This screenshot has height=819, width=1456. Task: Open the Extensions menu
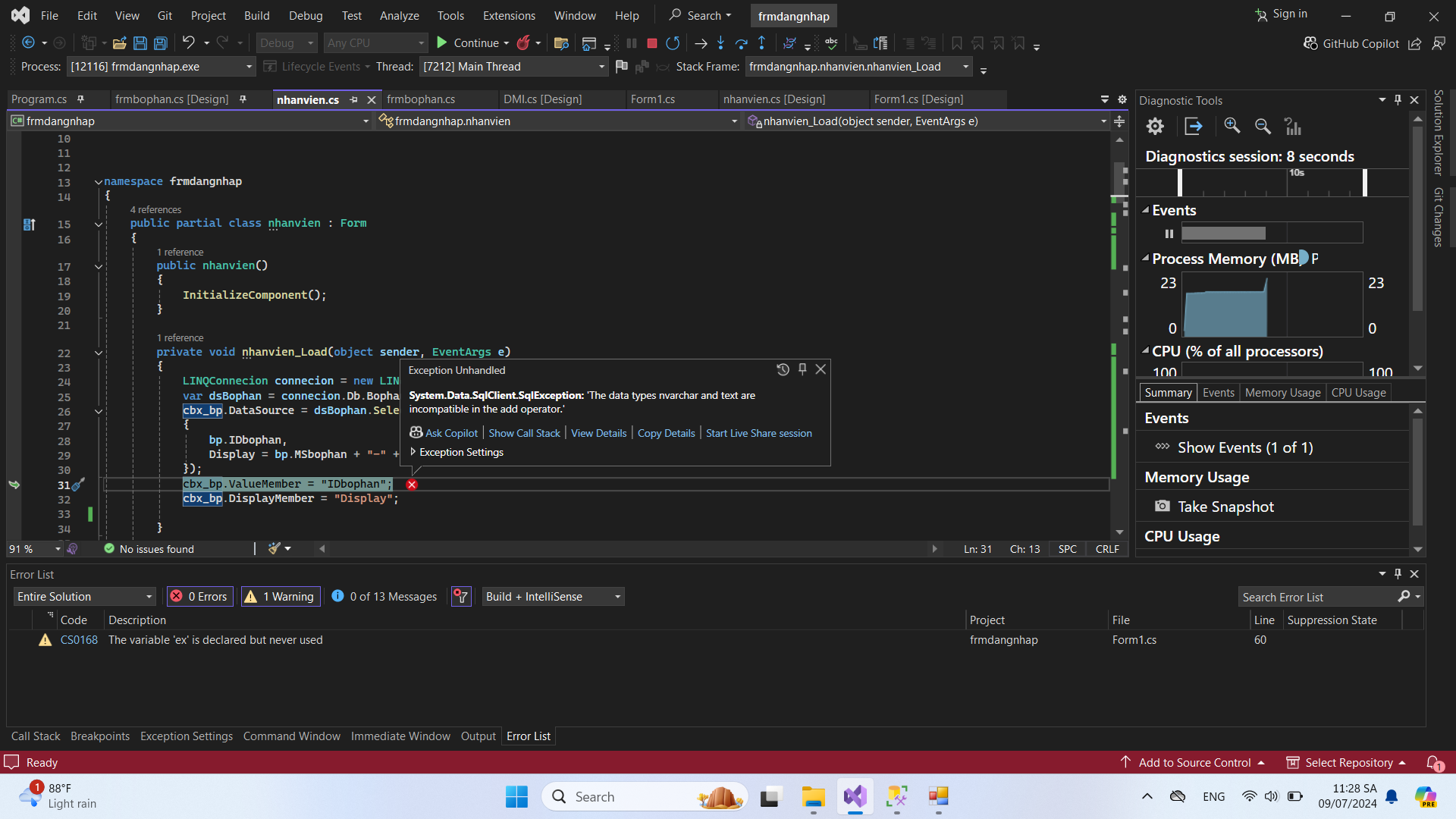tap(509, 15)
